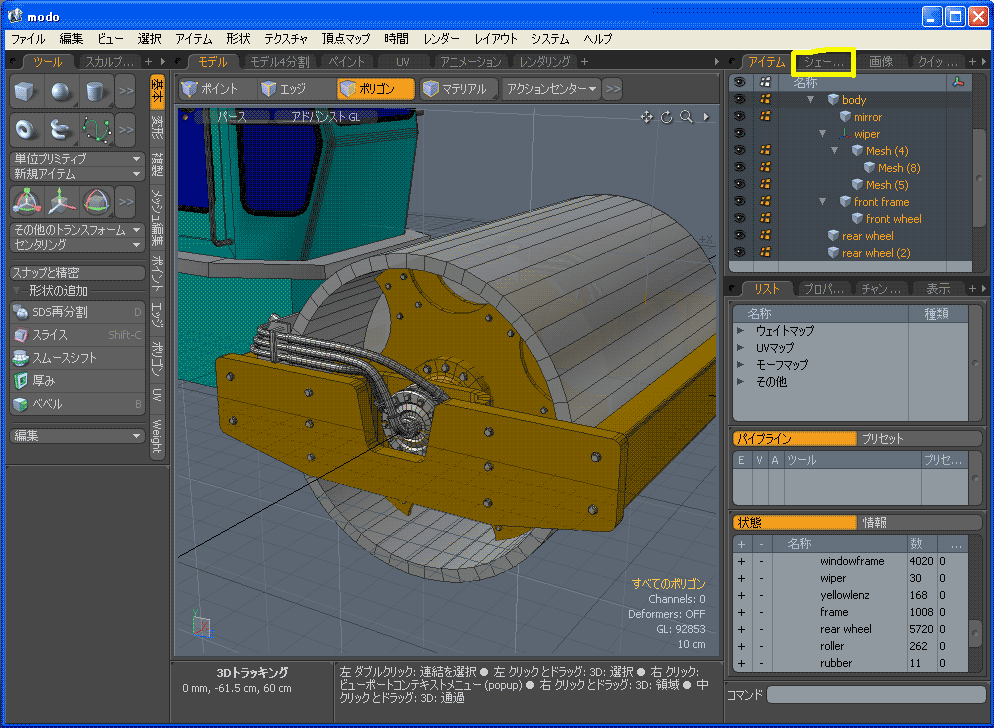Click the viewport rotate icon
This screenshot has height=728, width=994.
(x=667, y=117)
